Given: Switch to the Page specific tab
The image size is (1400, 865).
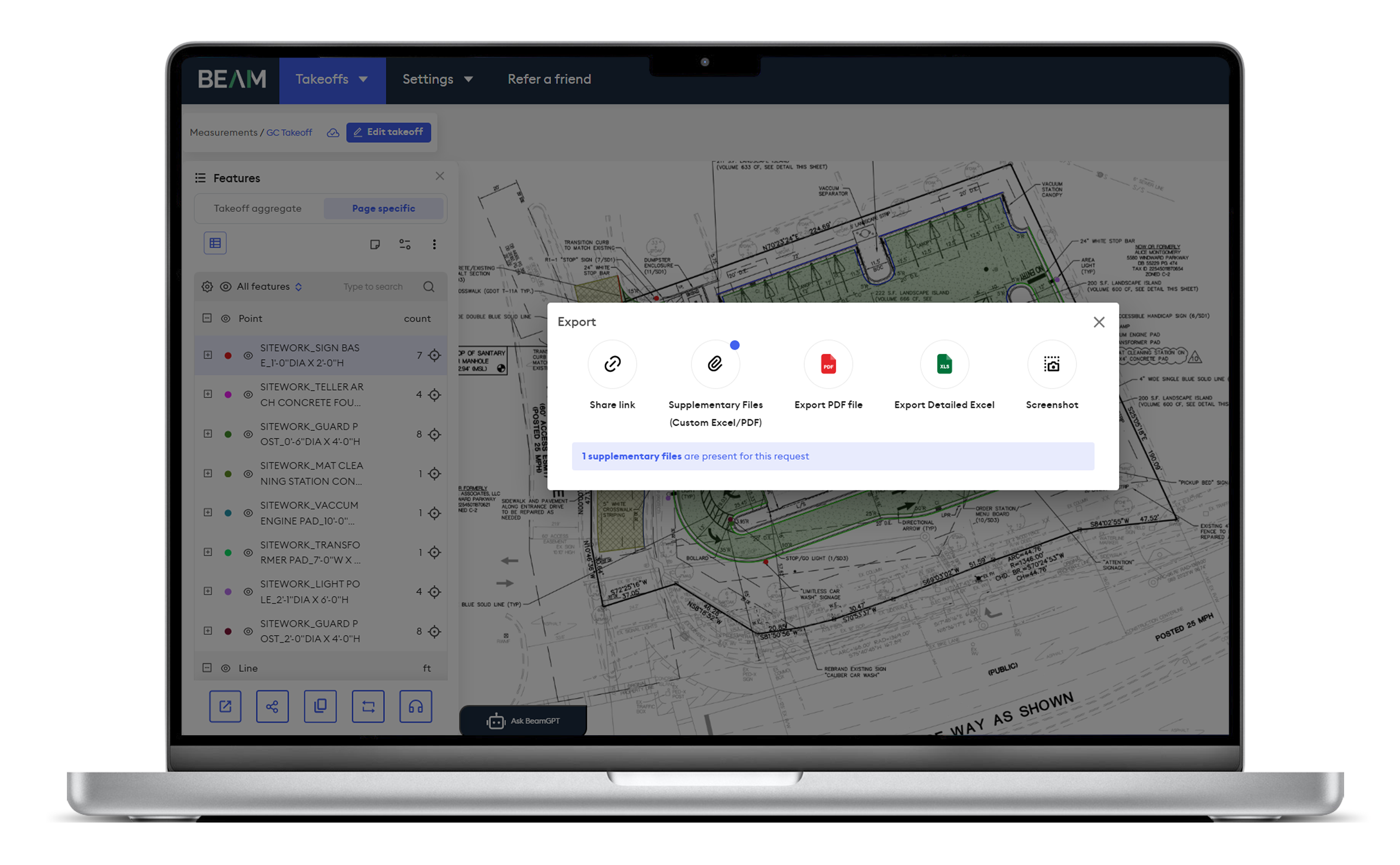Looking at the screenshot, I should [384, 208].
